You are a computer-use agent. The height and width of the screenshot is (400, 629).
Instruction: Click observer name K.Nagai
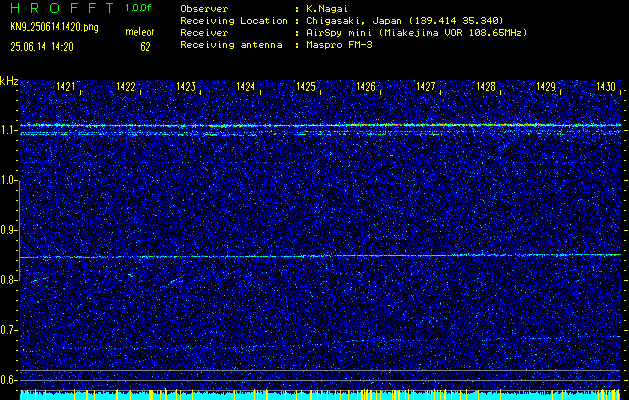tap(326, 8)
